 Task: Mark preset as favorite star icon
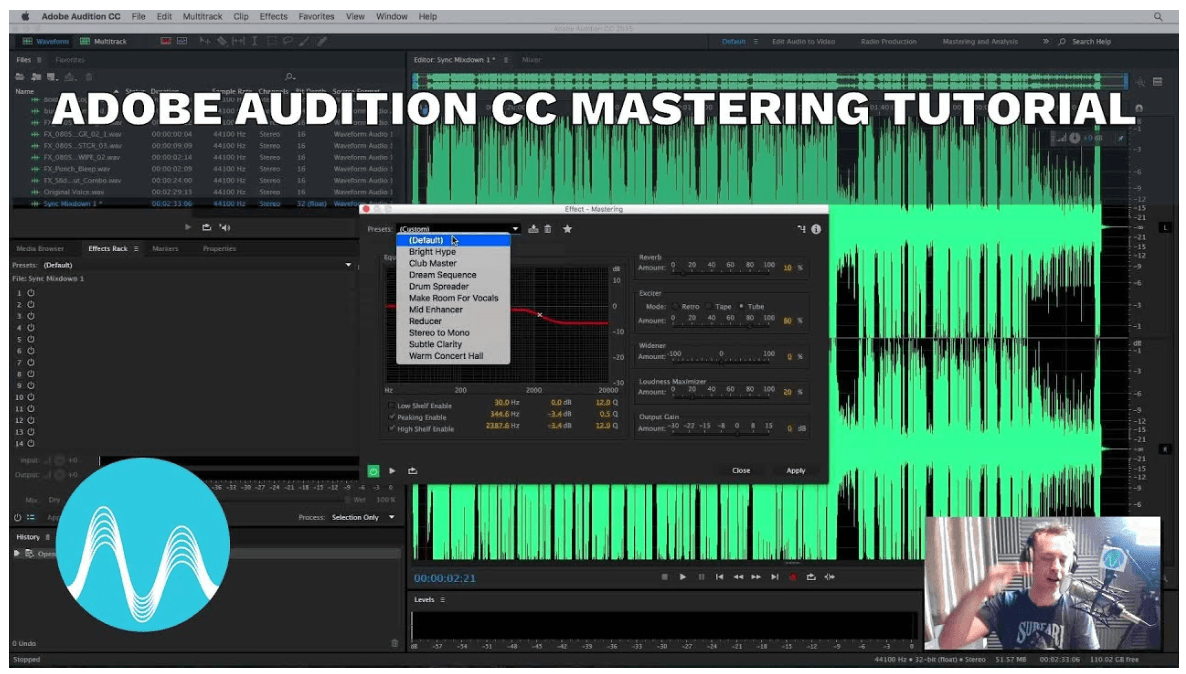pos(567,228)
